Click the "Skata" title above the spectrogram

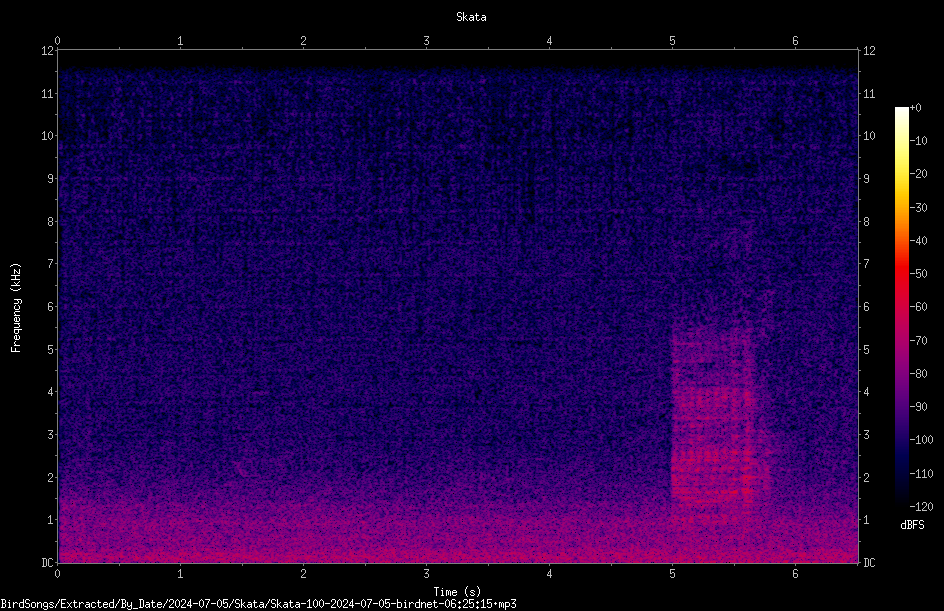pos(471,17)
